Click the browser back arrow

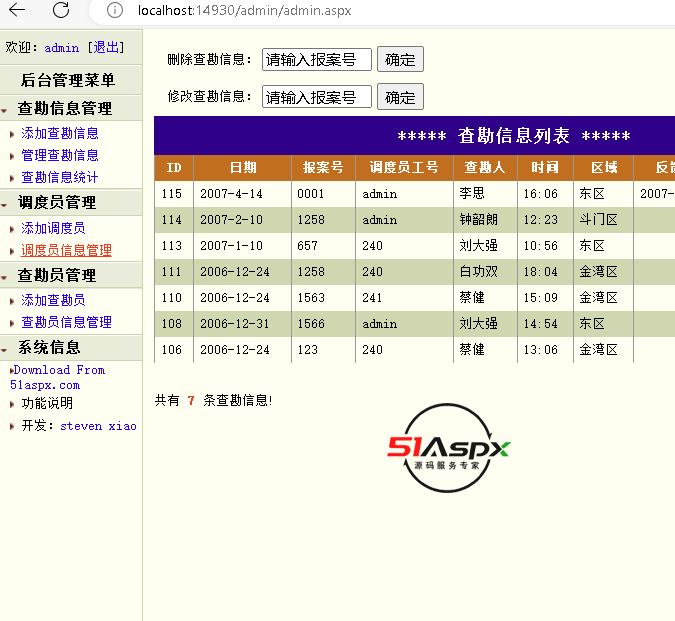(17, 11)
